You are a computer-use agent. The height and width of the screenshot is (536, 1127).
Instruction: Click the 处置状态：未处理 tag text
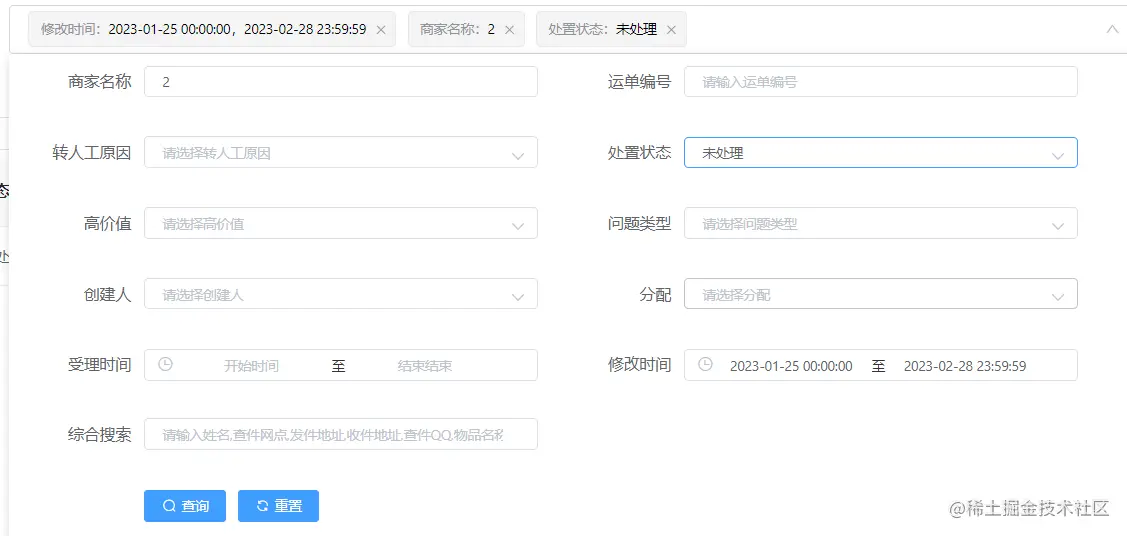pyautogui.click(x=602, y=29)
